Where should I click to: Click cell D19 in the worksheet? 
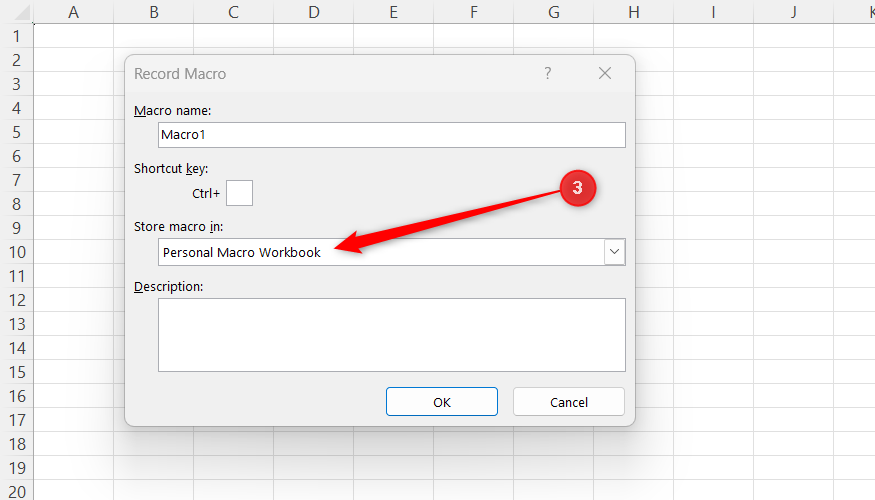314,468
